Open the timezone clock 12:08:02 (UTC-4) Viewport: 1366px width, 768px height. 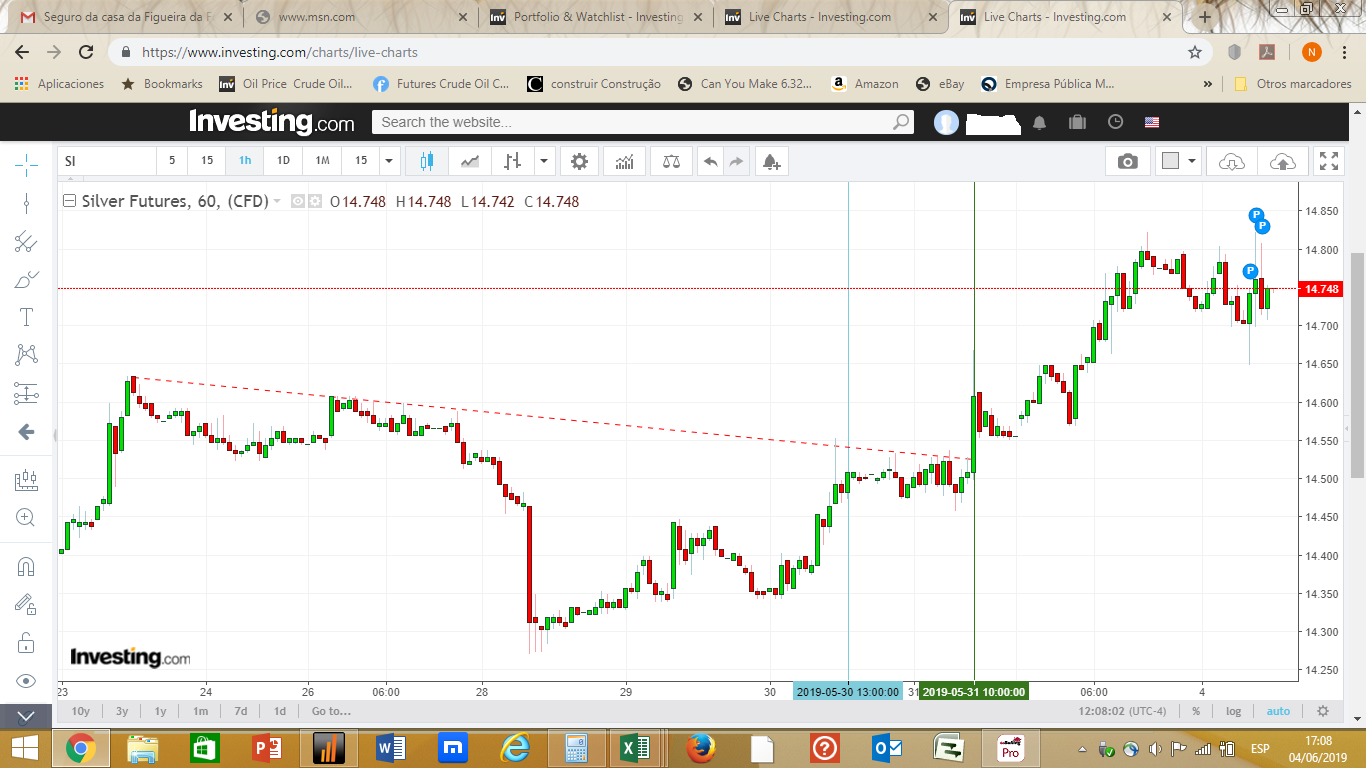coord(1123,711)
